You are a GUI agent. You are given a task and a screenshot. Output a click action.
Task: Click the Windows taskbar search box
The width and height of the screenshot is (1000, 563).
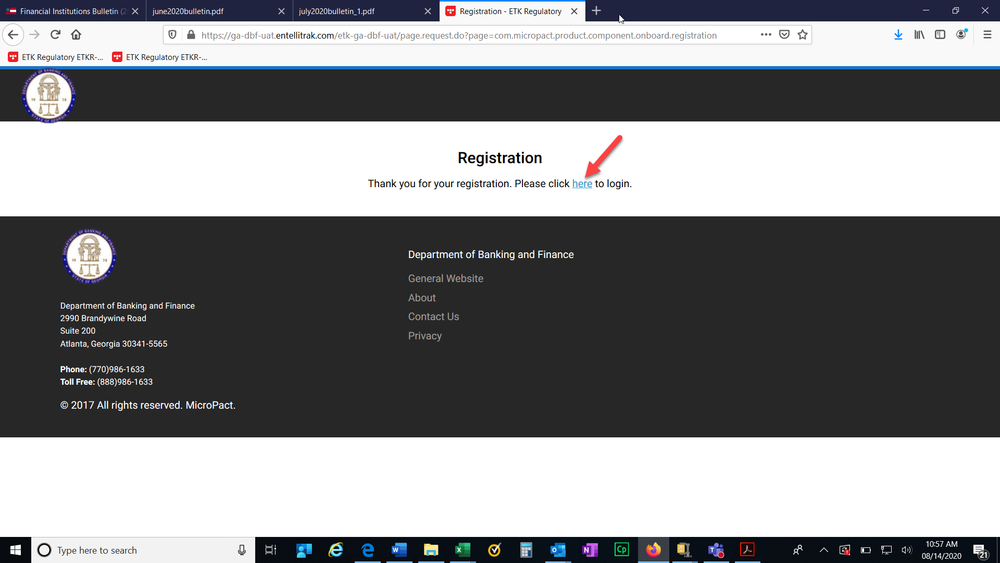point(140,550)
